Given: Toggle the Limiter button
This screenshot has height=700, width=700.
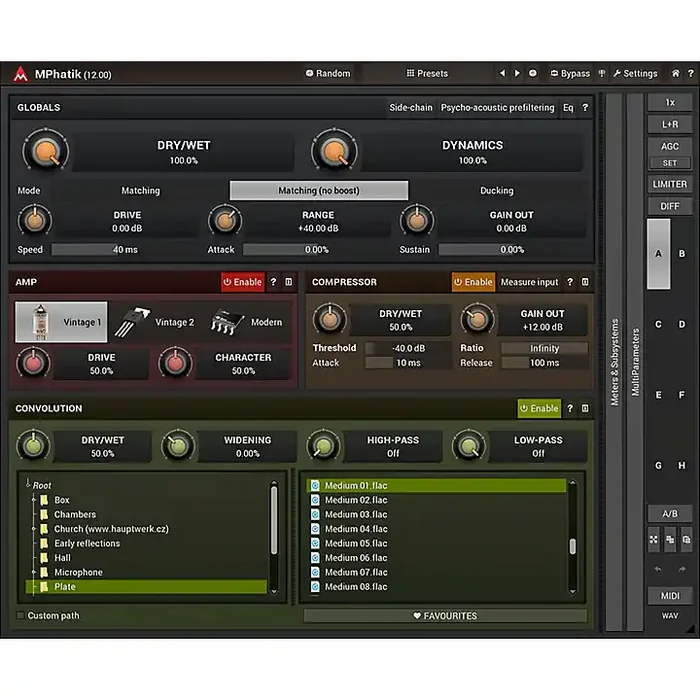Looking at the screenshot, I should 670,184.
